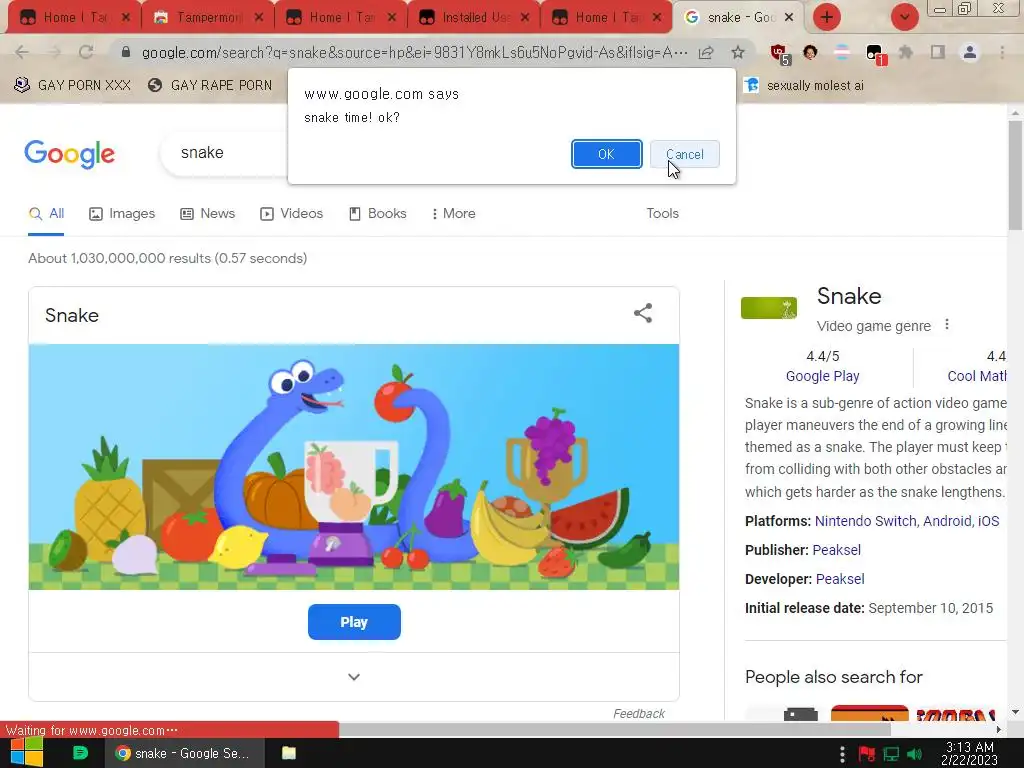Screen dimensions: 1024x768
Task: Open the uBlock shield extension icon
Action: pyautogui.click(x=780, y=54)
